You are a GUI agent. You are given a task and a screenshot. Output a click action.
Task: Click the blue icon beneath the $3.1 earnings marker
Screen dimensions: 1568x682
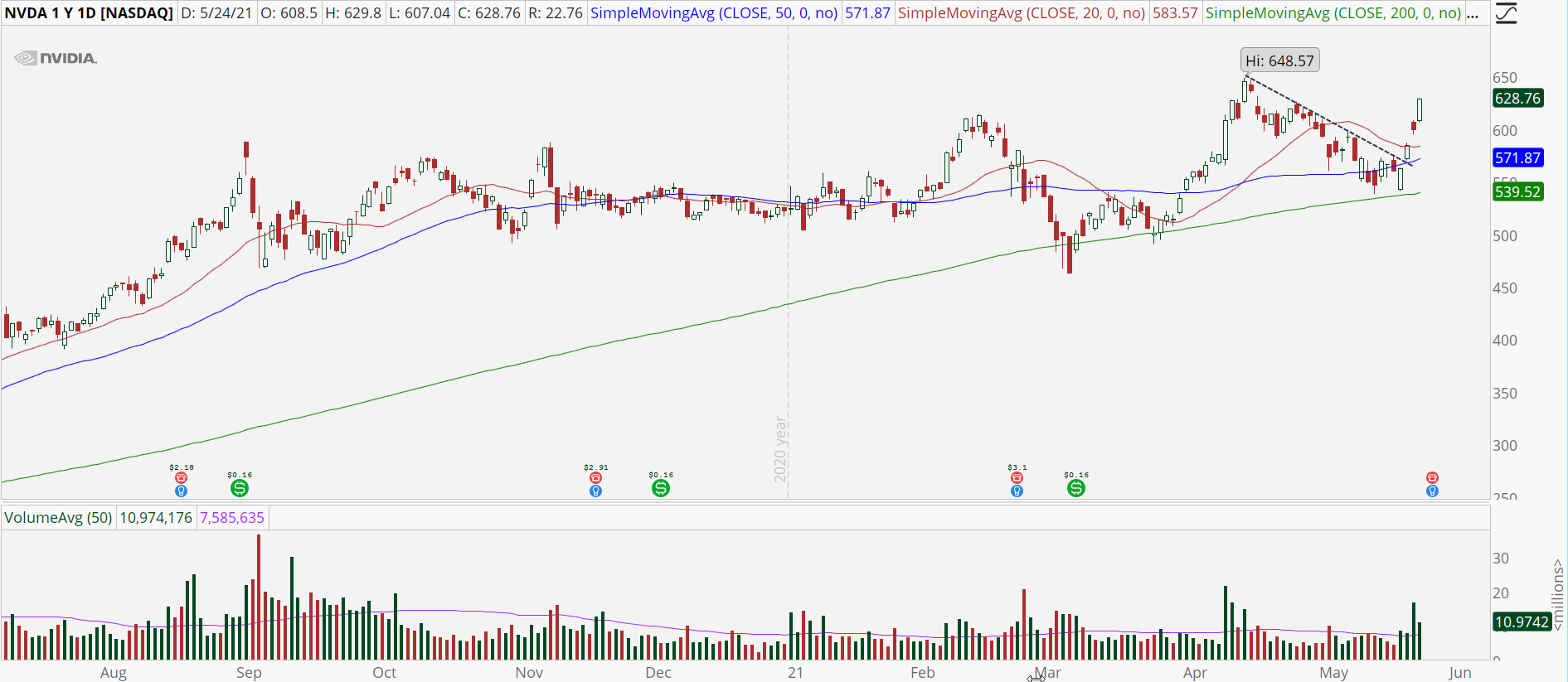[x=1017, y=491]
